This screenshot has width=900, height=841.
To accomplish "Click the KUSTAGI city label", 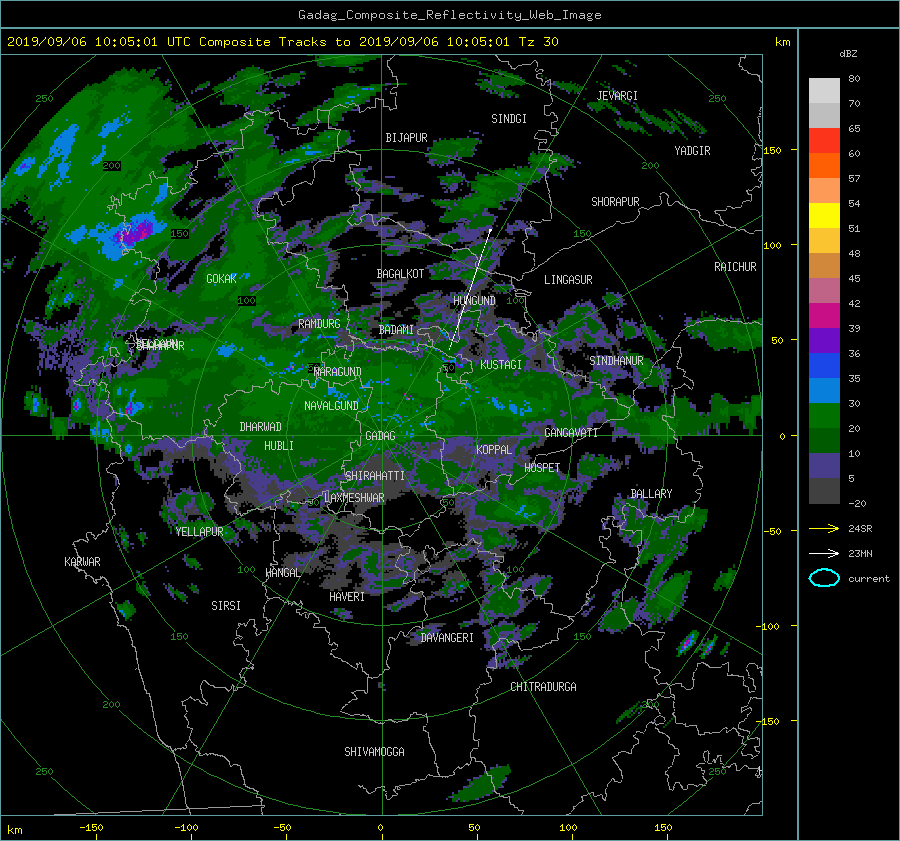I will point(501,365).
